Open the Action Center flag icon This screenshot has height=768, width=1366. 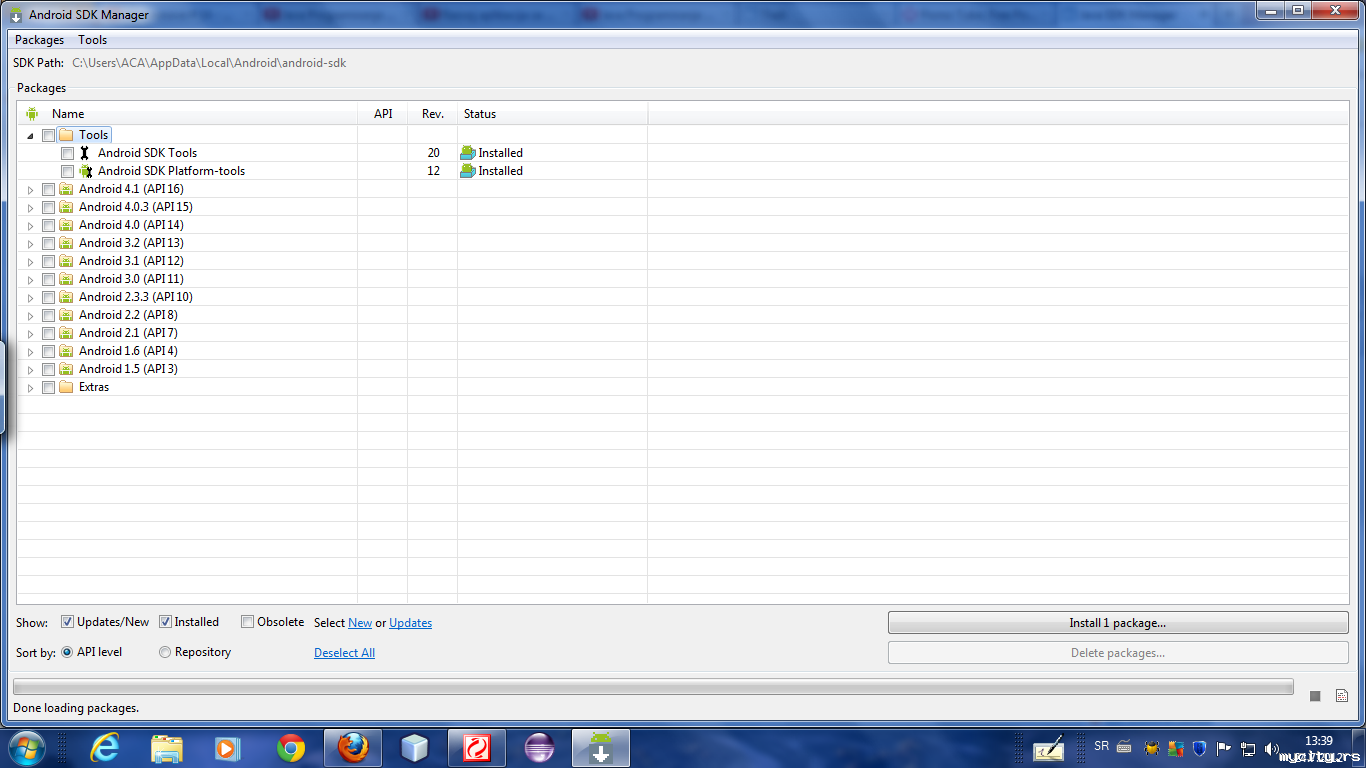1223,747
